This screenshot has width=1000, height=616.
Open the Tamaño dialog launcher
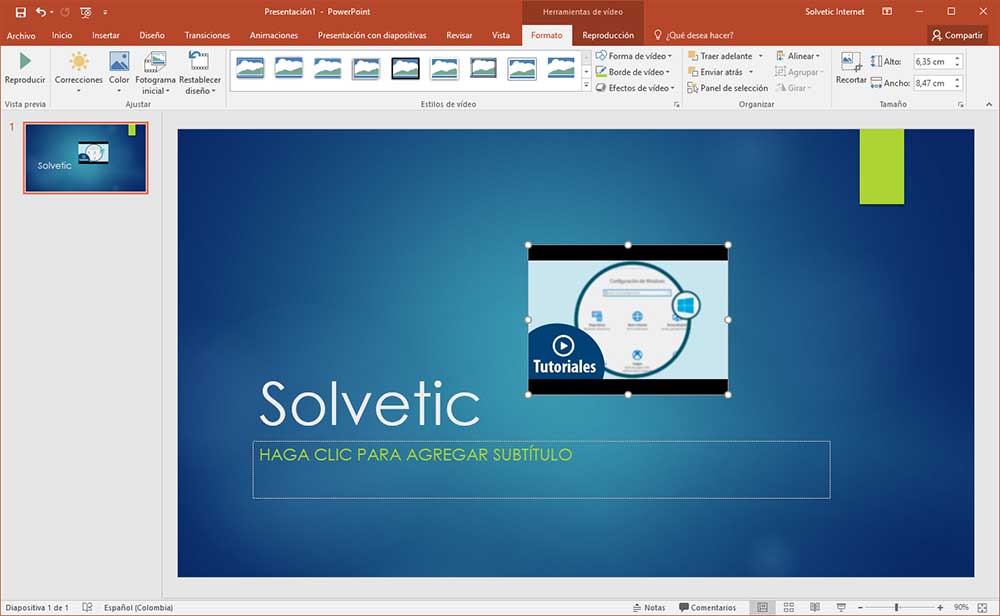960,104
